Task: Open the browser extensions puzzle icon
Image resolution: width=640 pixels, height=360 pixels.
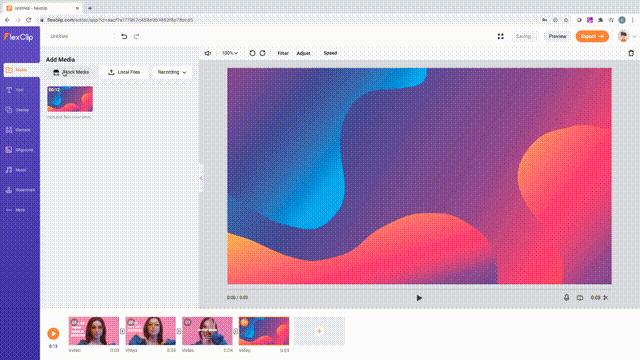Action: (600, 20)
